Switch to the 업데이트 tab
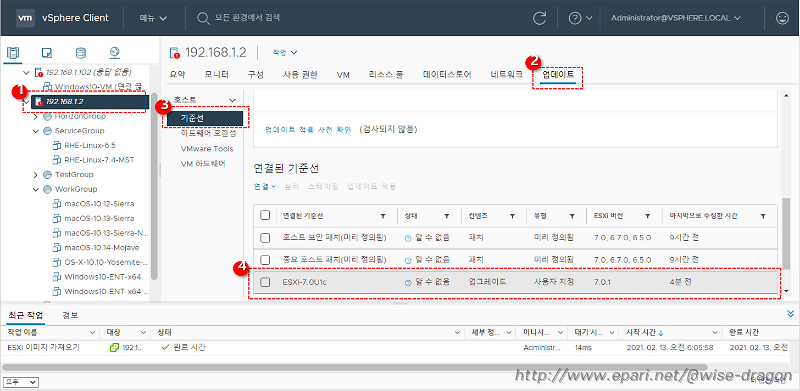 click(558, 75)
